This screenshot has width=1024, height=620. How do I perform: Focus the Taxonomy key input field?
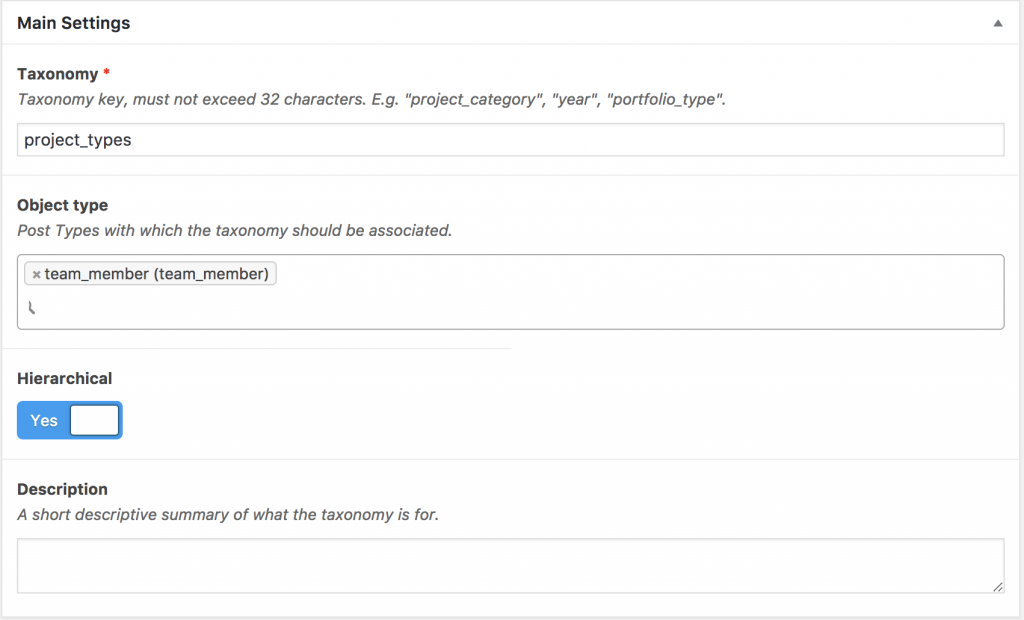[510, 140]
